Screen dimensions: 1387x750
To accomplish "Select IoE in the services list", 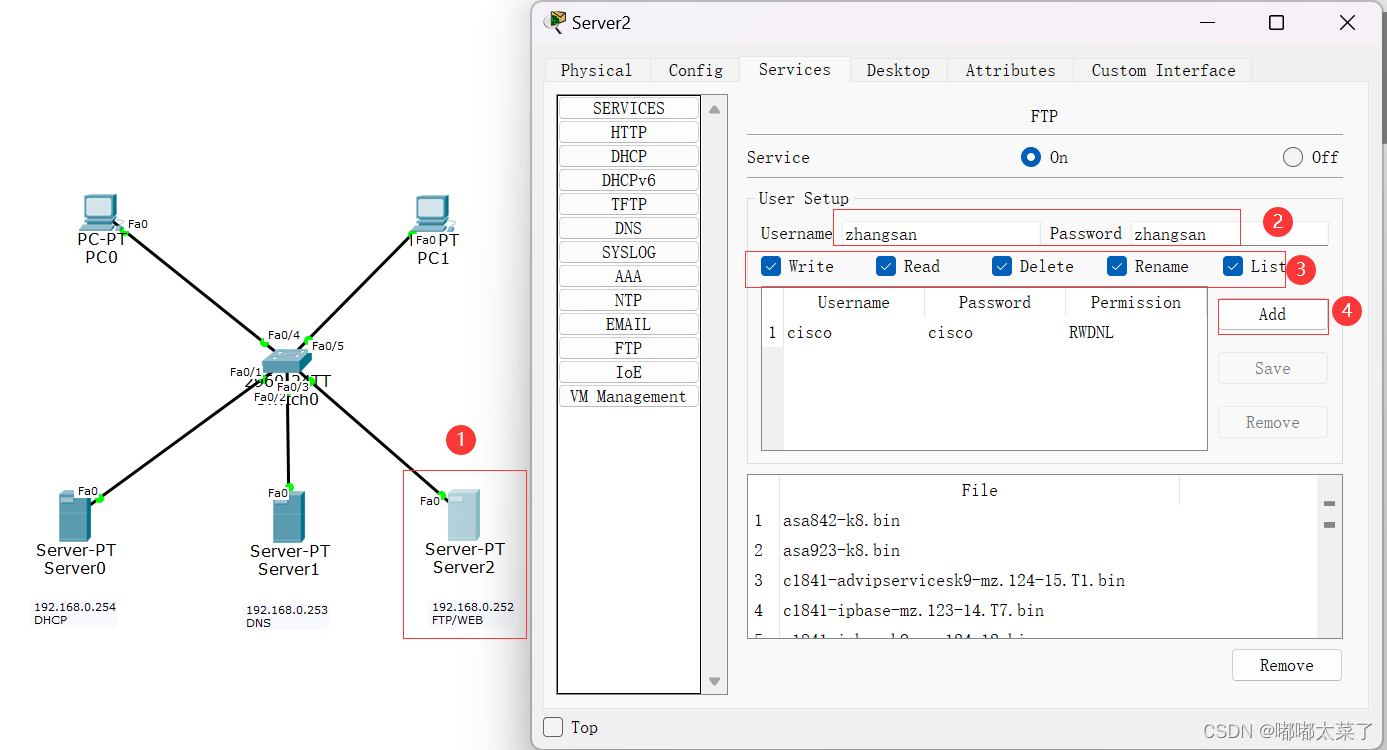I will (x=629, y=372).
